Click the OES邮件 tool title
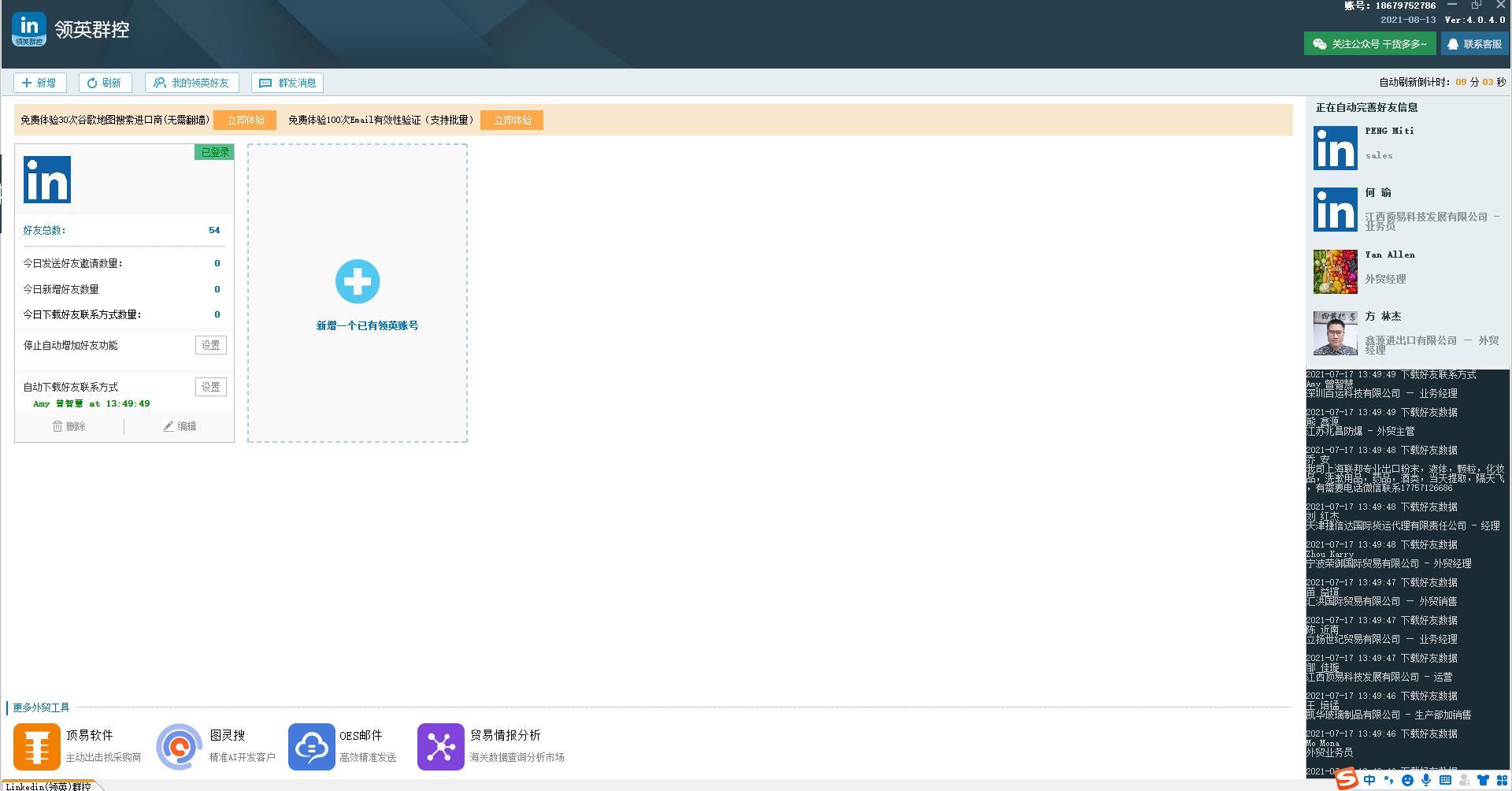The width and height of the screenshot is (1512, 791). click(x=361, y=735)
